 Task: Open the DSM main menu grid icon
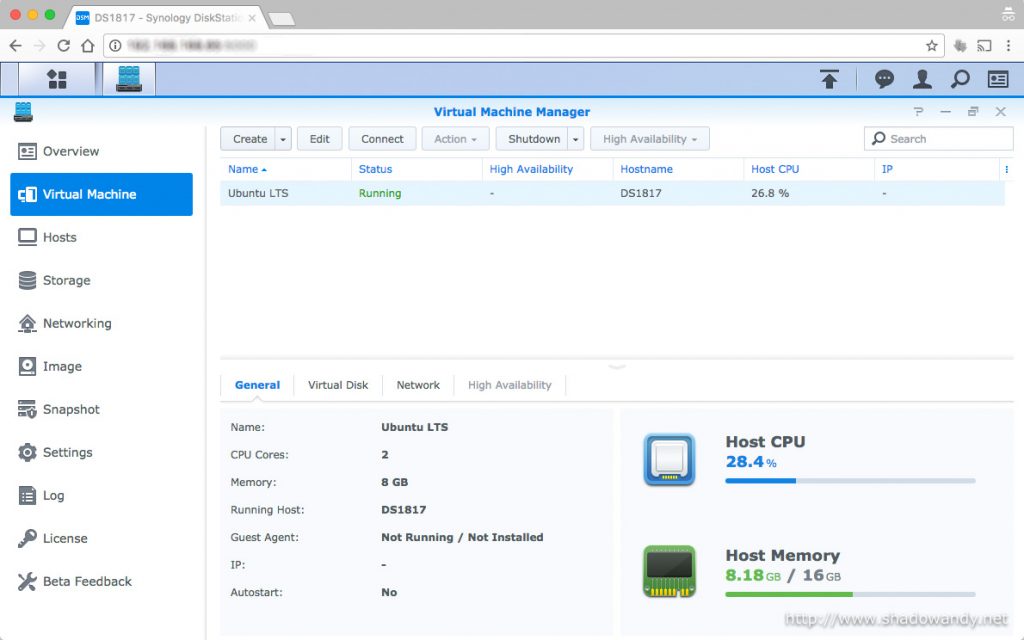57,79
